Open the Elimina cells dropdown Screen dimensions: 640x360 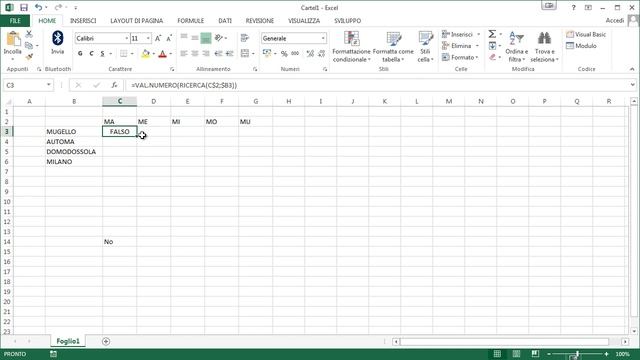tap(460, 46)
